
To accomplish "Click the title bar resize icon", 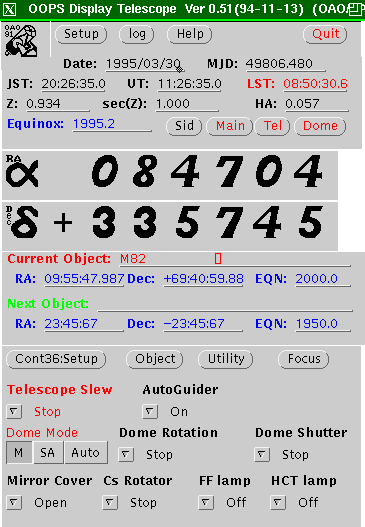I will pos(356,9).
